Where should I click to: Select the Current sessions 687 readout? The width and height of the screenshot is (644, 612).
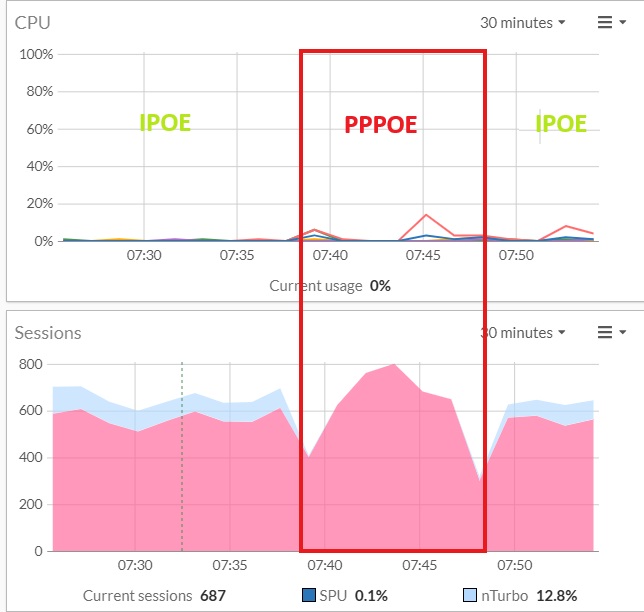(154, 595)
